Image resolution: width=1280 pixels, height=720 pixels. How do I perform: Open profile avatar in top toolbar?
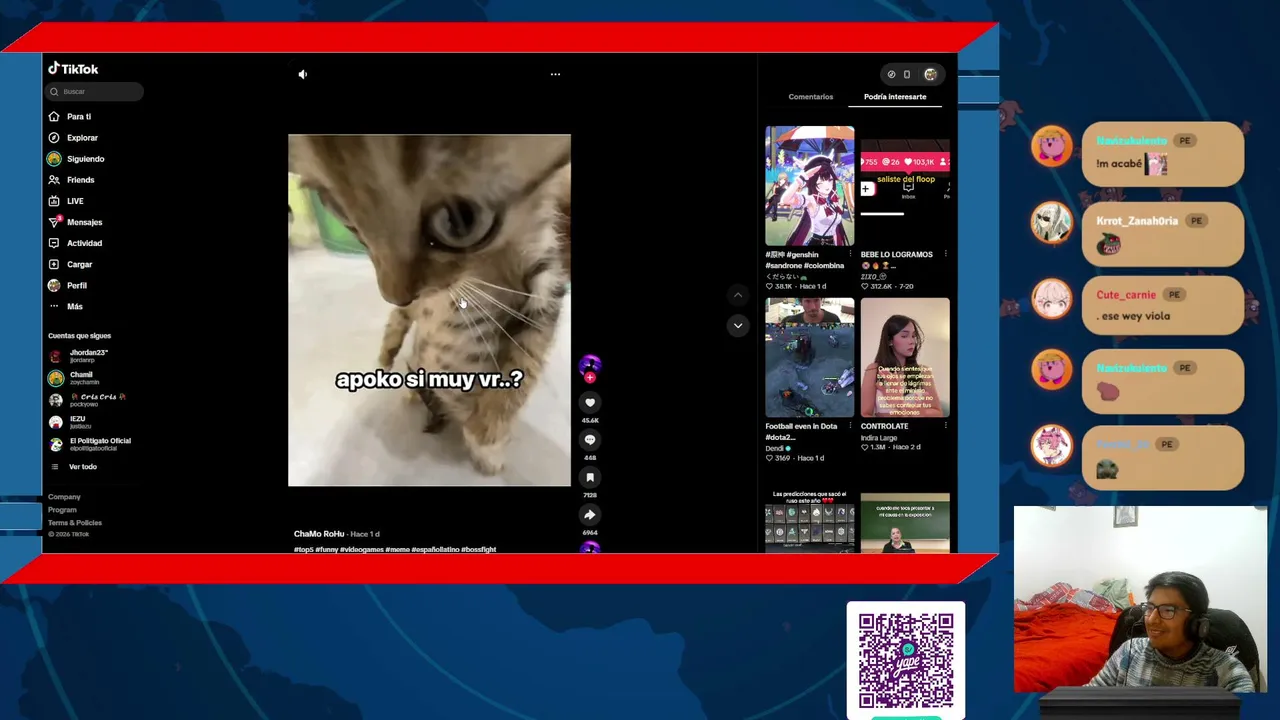pyautogui.click(x=930, y=74)
